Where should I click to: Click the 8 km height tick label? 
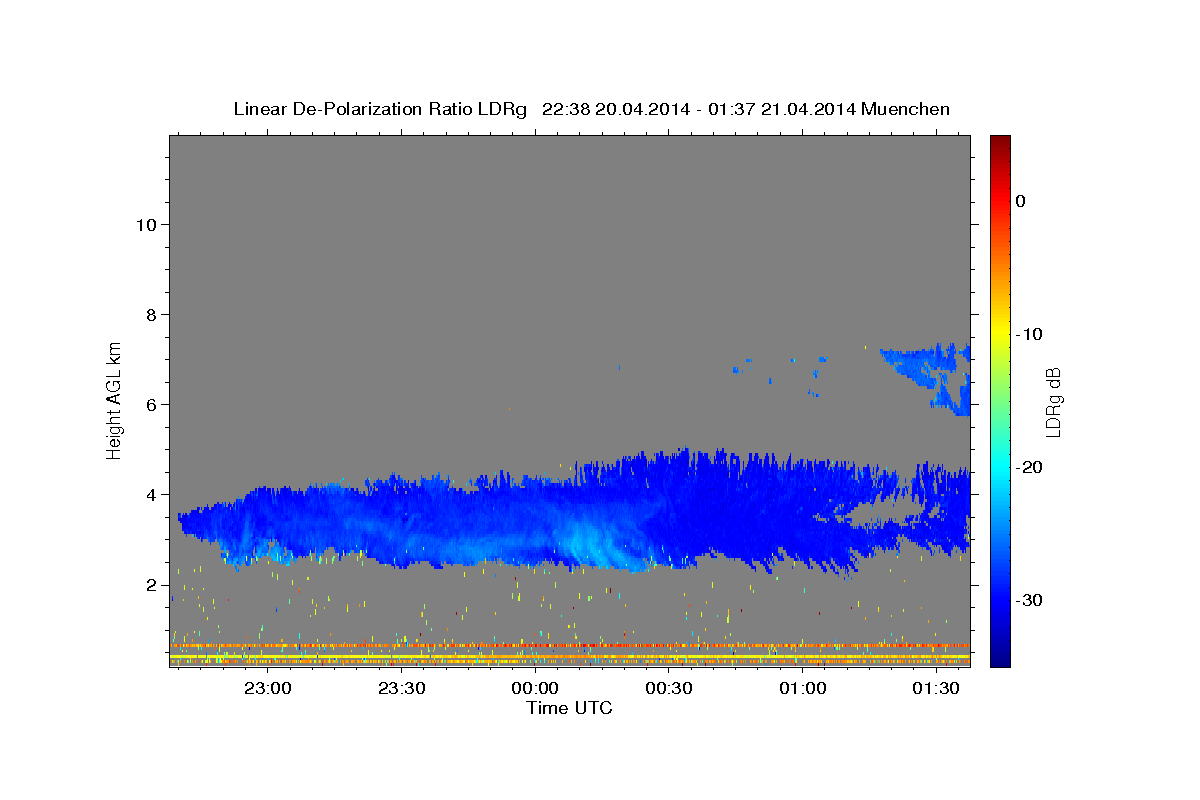151,314
